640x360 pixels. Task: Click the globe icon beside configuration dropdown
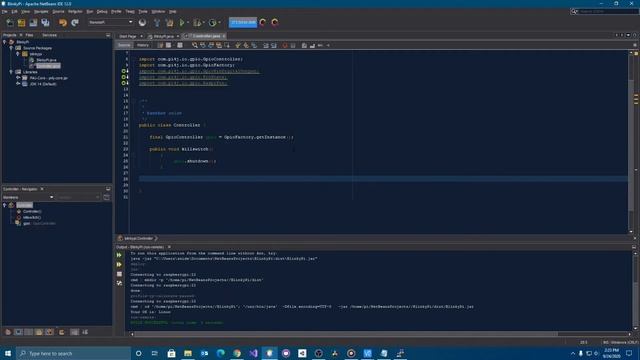point(142,23)
